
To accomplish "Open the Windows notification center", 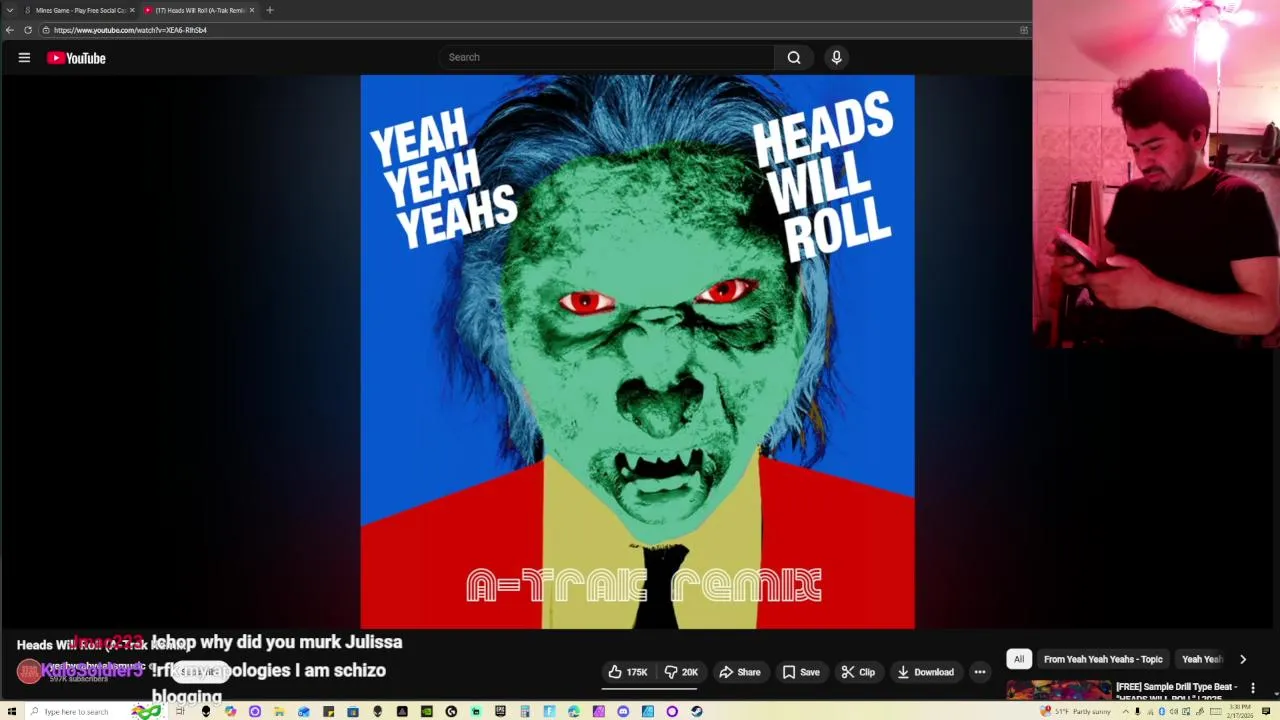I will pyautogui.click(x=1266, y=711).
